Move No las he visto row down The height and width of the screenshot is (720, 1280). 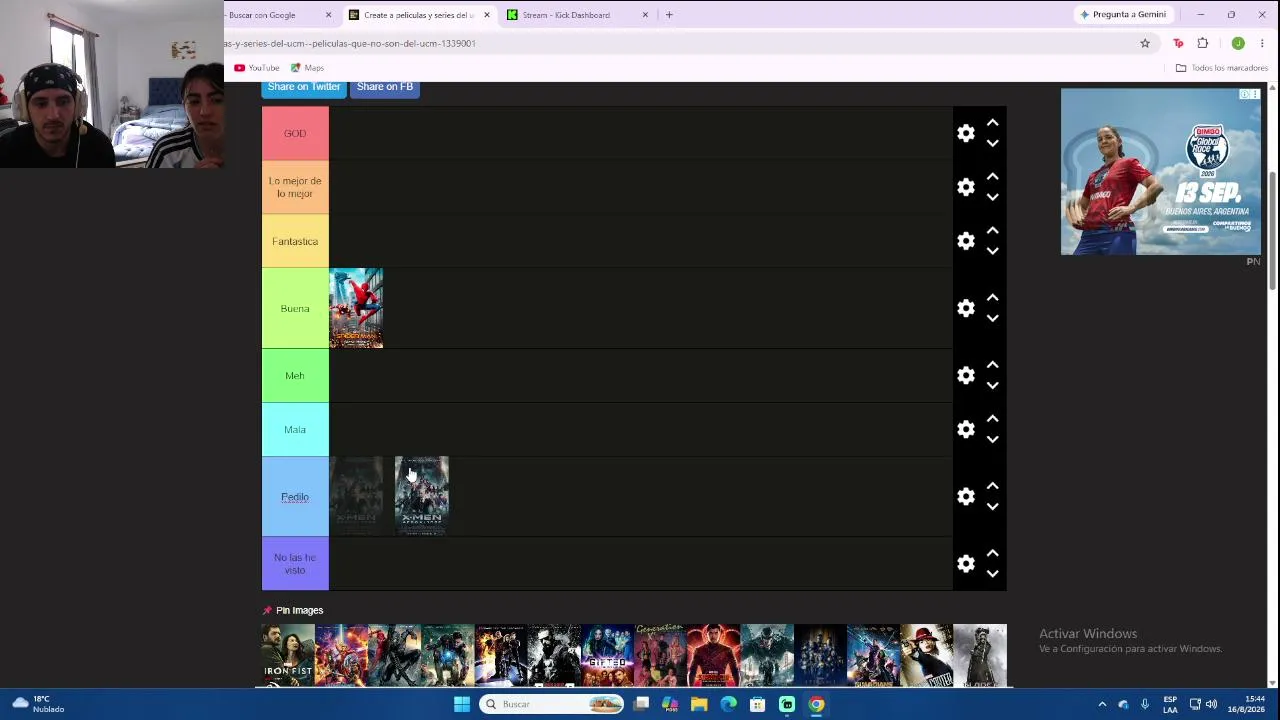click(992, 573)
